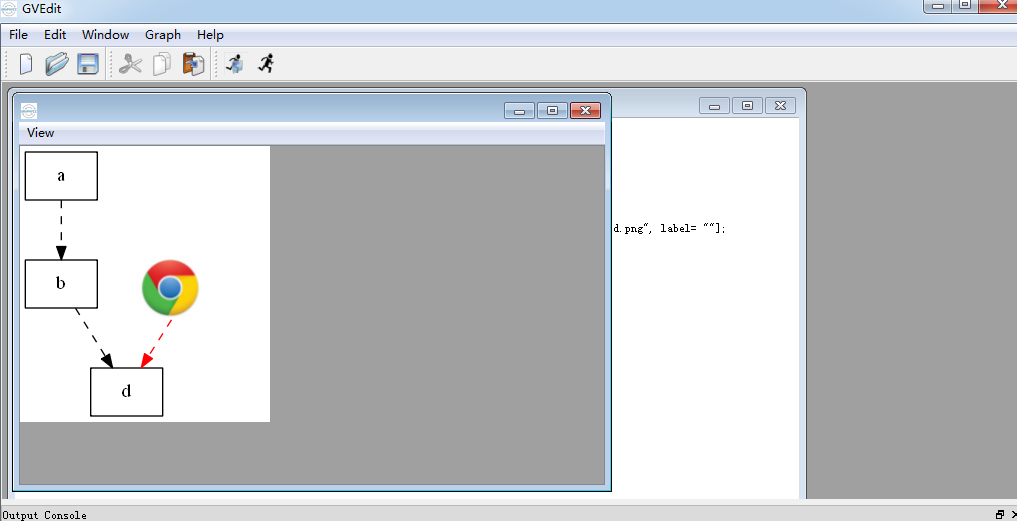Click the red dashed edge arrow
Image resolution: width=1017 pixels, height=521 pixels.
click(156, 343)
